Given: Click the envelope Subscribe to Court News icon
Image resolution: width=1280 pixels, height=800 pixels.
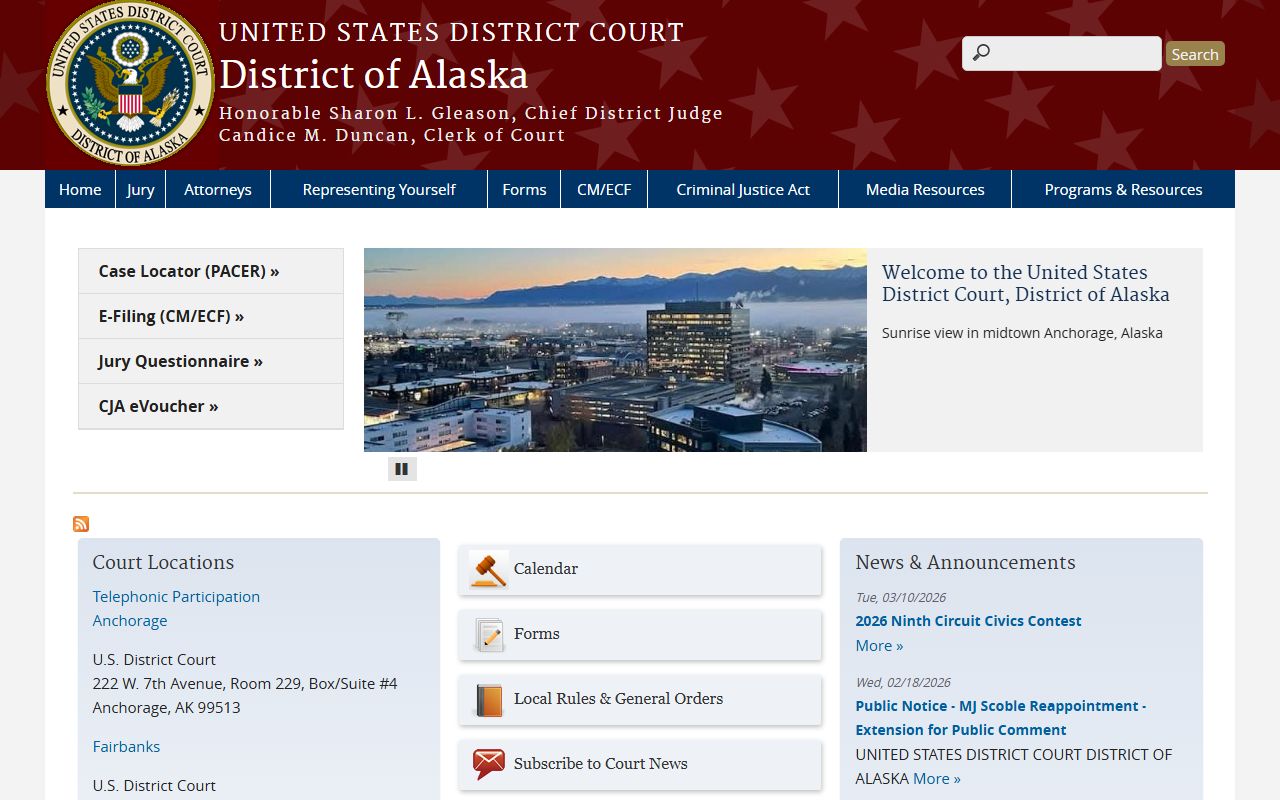Looking at the screenshot, I should [488, 764].
